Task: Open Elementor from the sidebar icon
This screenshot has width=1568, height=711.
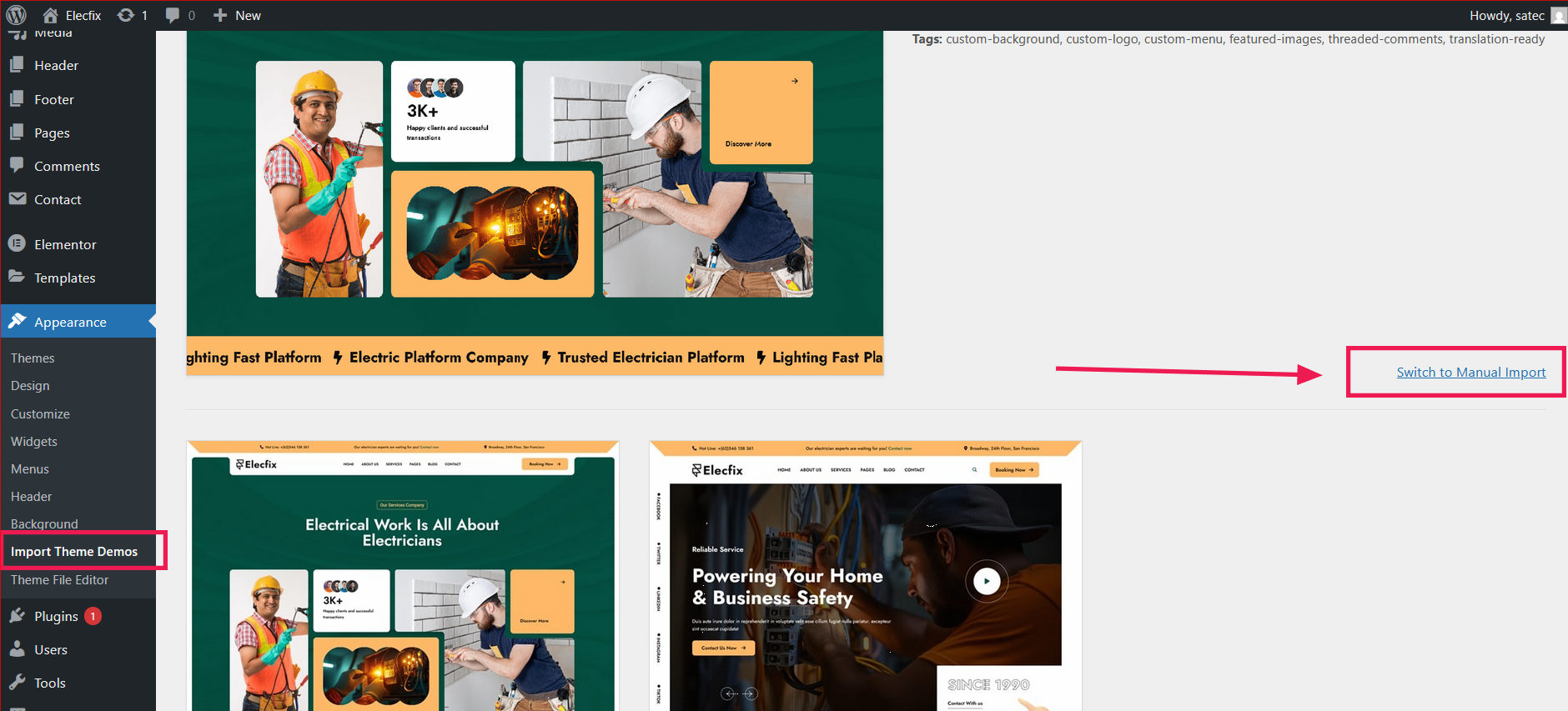Action: click(17, 243)
